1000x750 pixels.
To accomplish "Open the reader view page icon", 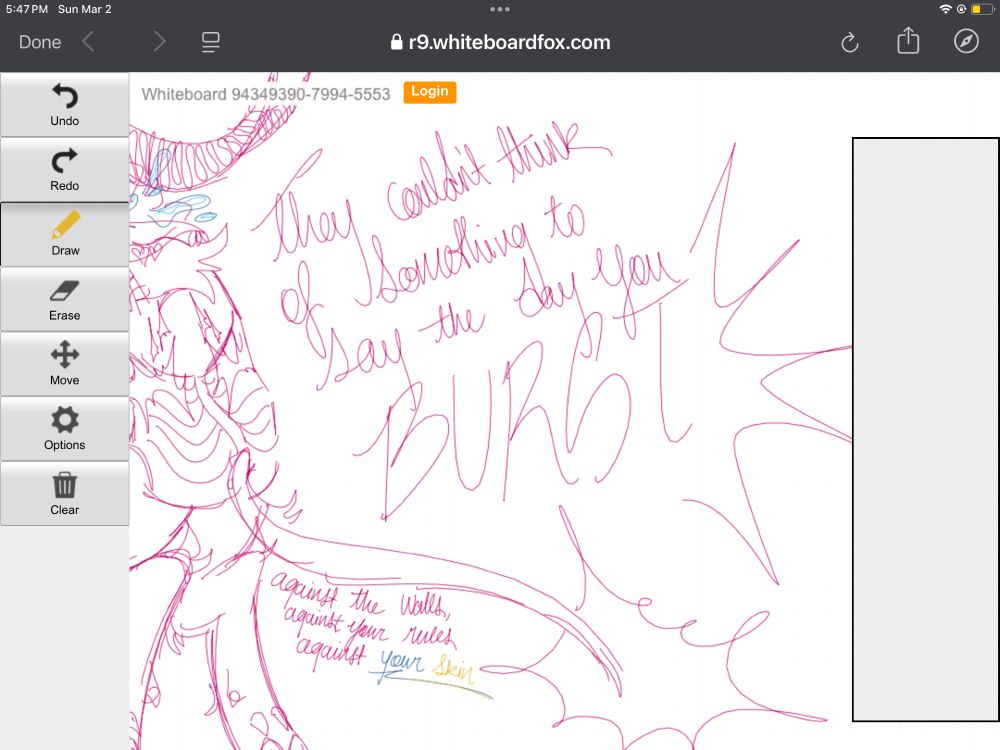I will pos(210,42).
